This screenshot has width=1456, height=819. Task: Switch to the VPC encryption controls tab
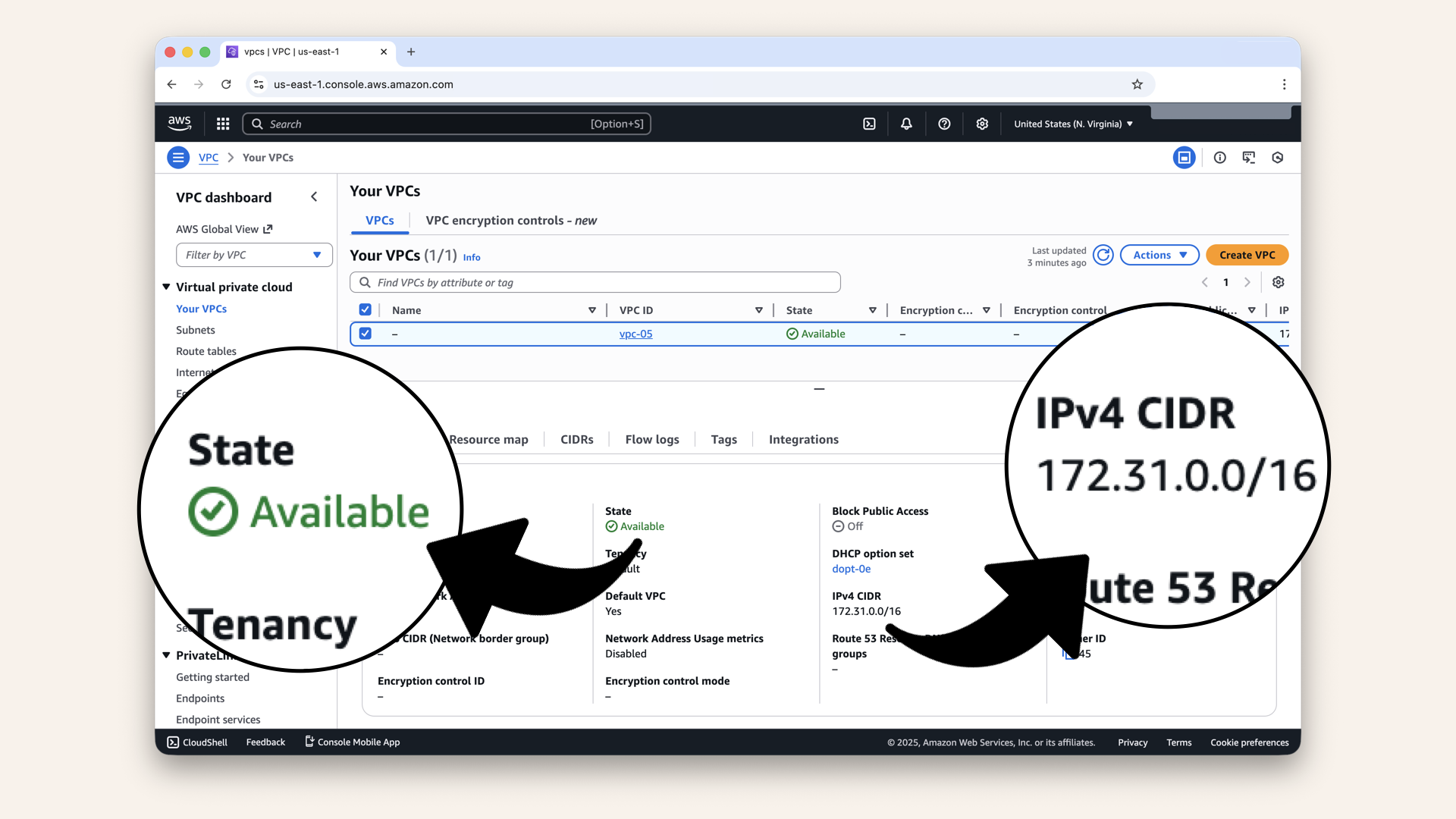coord(510,221)
